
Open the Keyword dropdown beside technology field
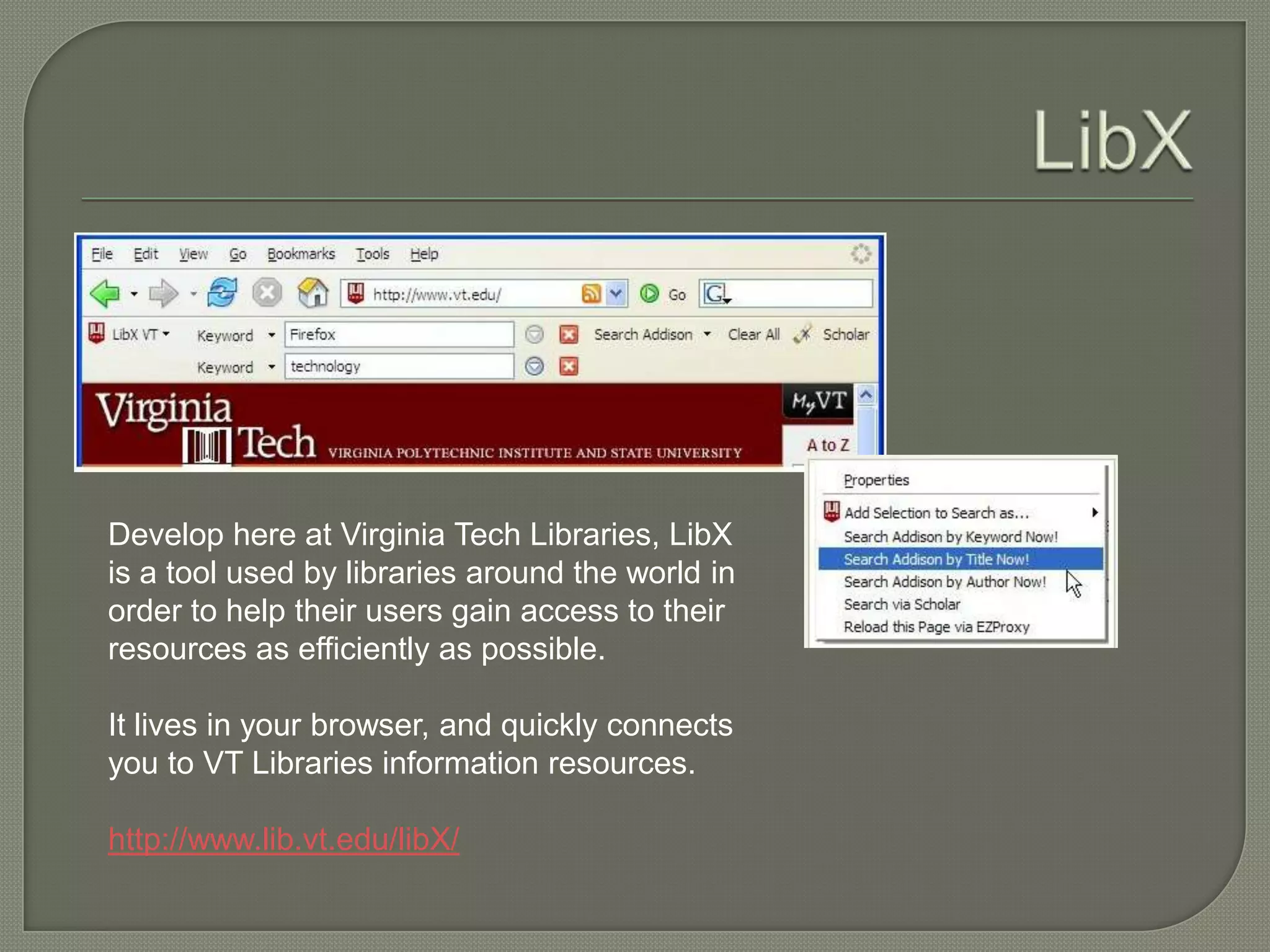point(272,367)
